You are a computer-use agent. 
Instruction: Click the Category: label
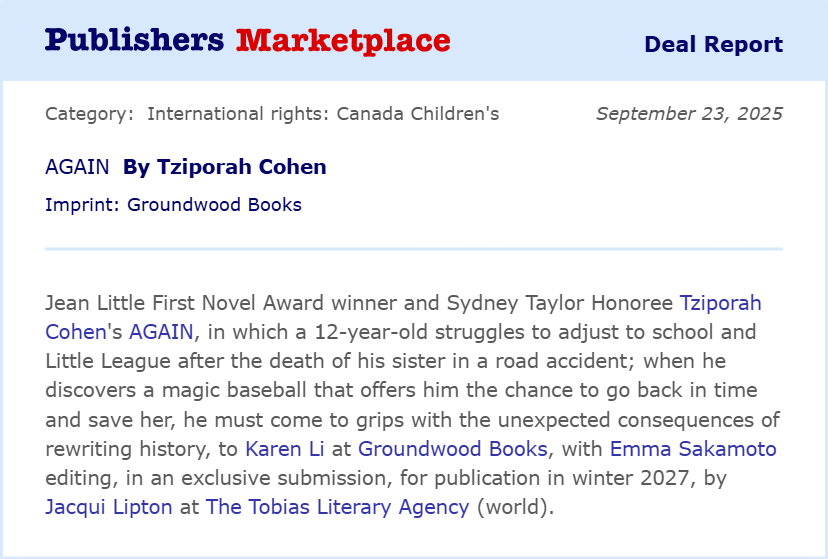(89, 114)
